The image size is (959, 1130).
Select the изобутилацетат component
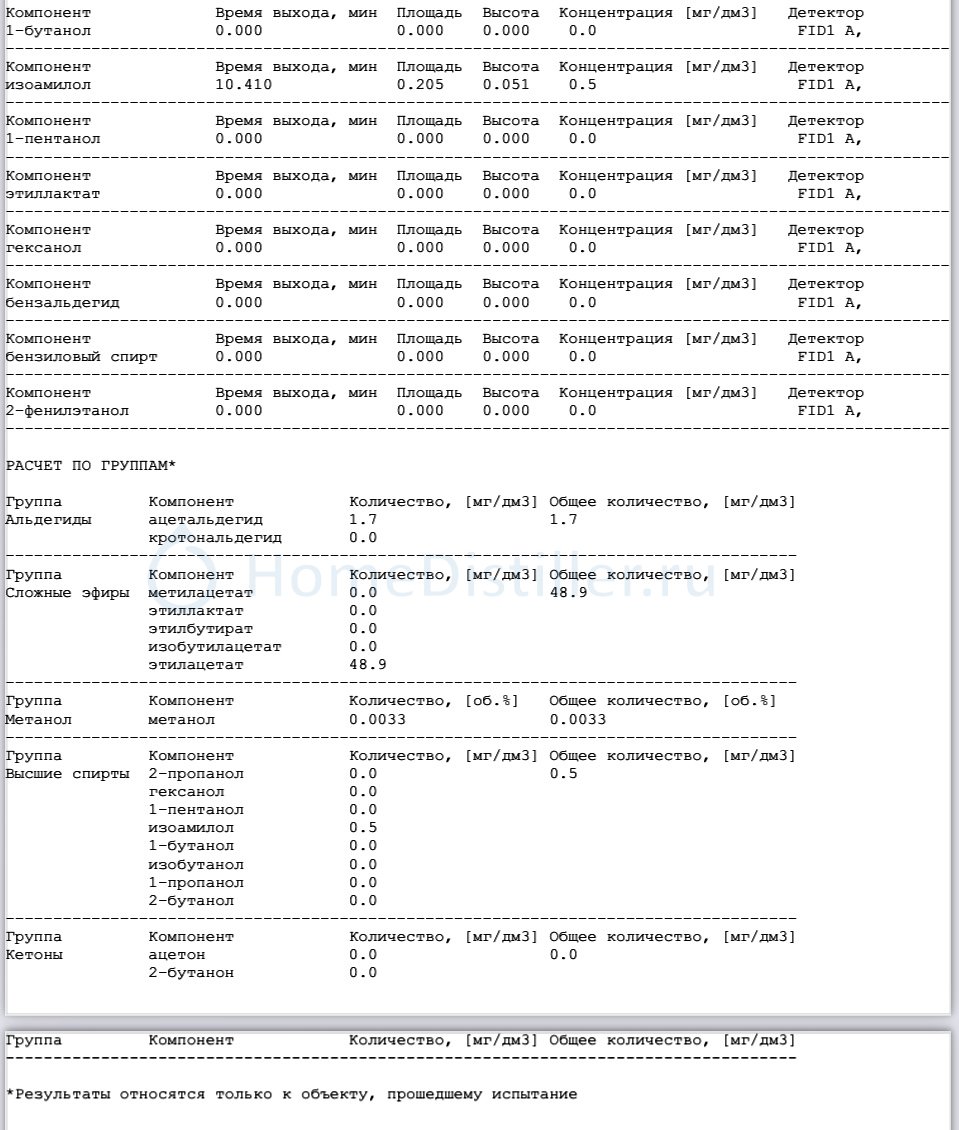click(x=215, y=647)
